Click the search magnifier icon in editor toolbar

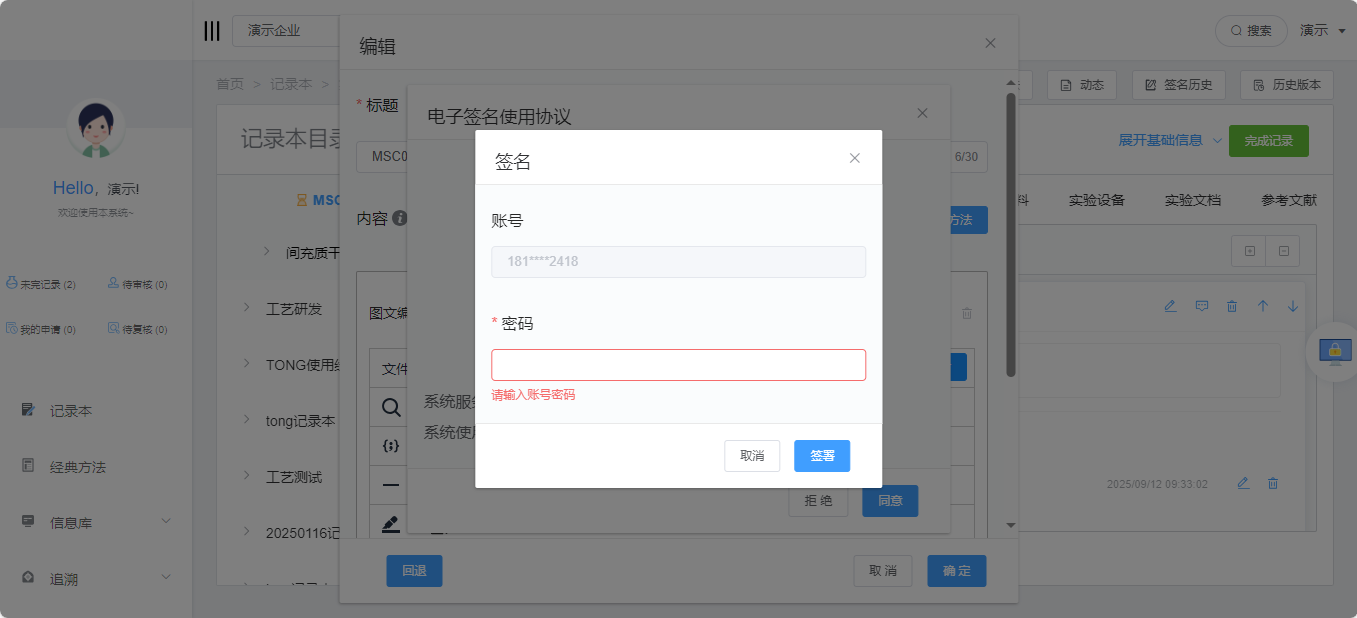coord(391,407)
